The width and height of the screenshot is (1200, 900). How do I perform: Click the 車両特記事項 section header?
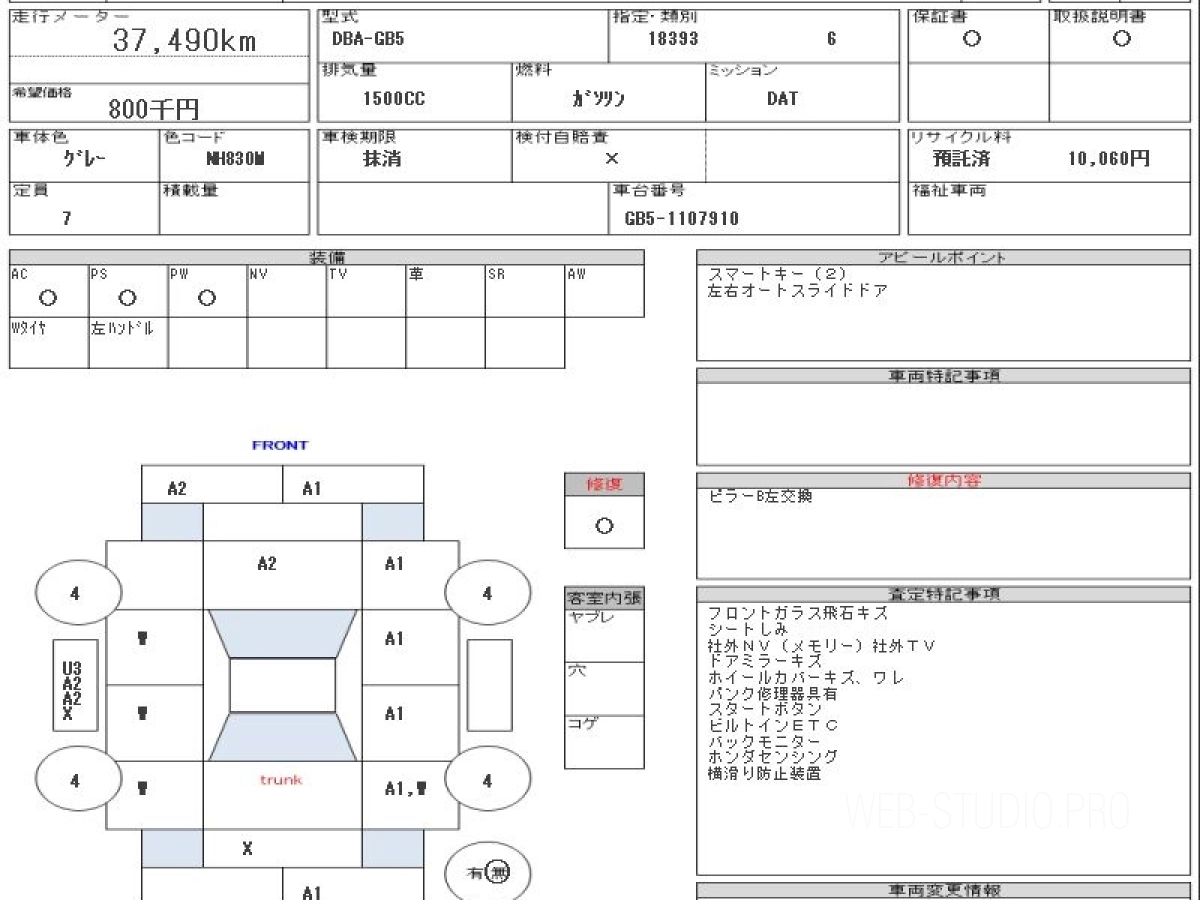pos(944,376)
